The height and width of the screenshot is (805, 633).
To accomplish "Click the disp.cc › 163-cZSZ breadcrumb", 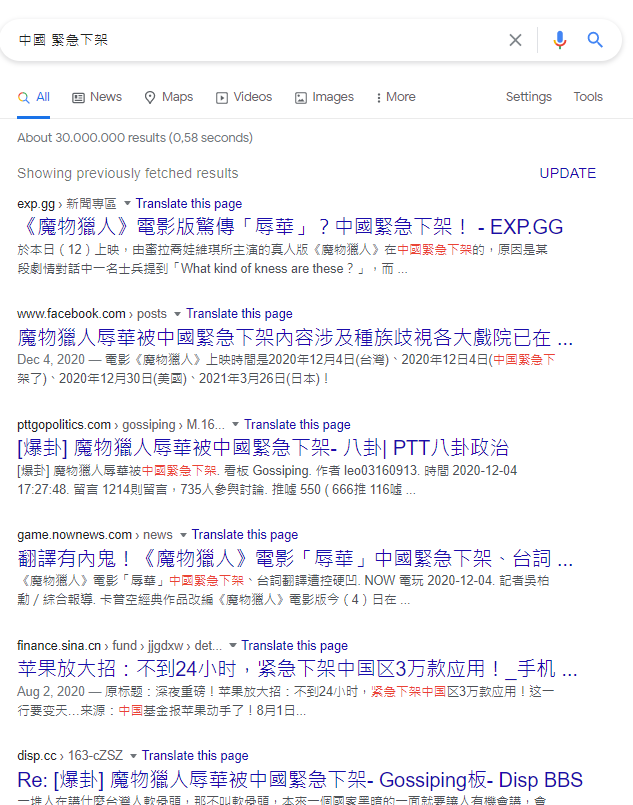I will pos(70,755).
